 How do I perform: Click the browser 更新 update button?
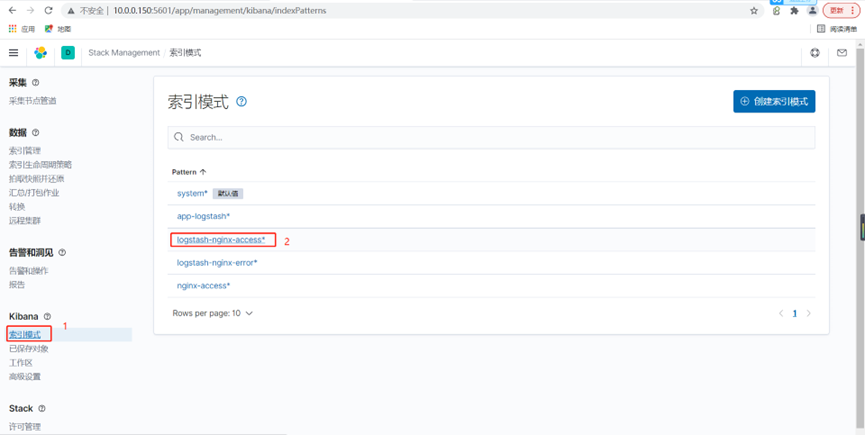pyautogui.click(x=841, y=10)
